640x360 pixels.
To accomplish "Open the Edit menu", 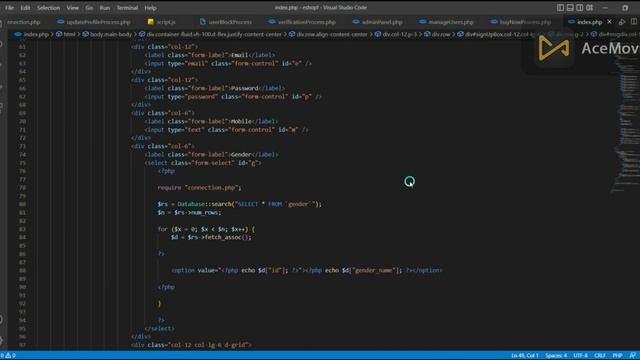I will [x=25, y=8].
